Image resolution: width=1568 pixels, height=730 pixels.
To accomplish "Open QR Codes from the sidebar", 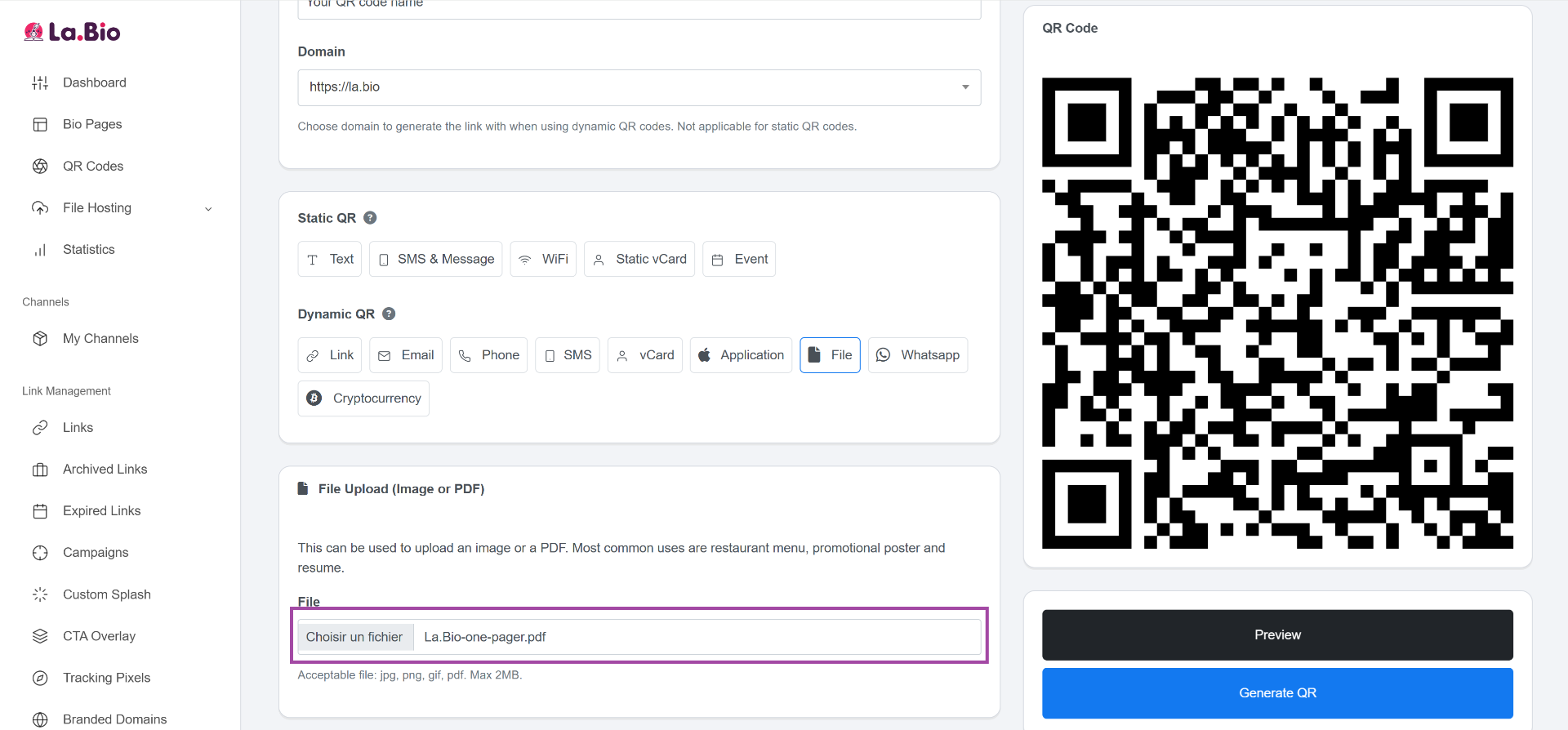I will click(x=92, y=166).
